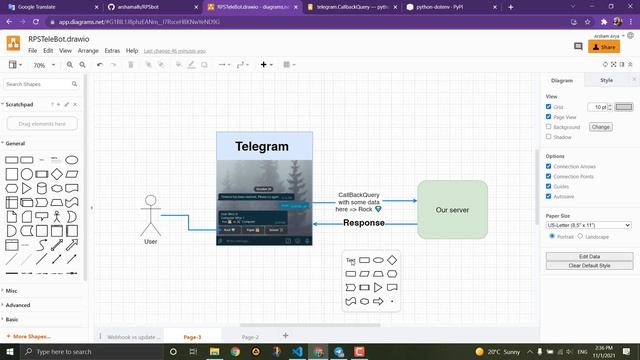Pick the arrow shape in the popup shape picker
The height and width of the screenshot is (360, 640).
point(378,301)
